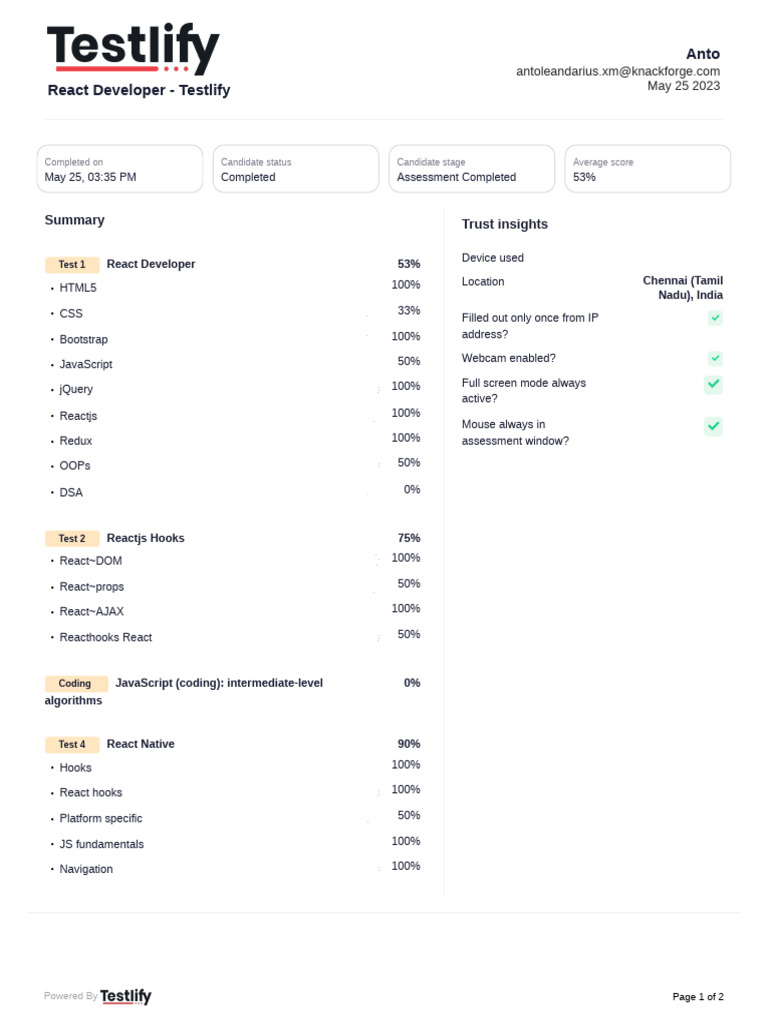Toggle the Full screen mode check mark
The image size is (768, 1024).
click(713, 384)
